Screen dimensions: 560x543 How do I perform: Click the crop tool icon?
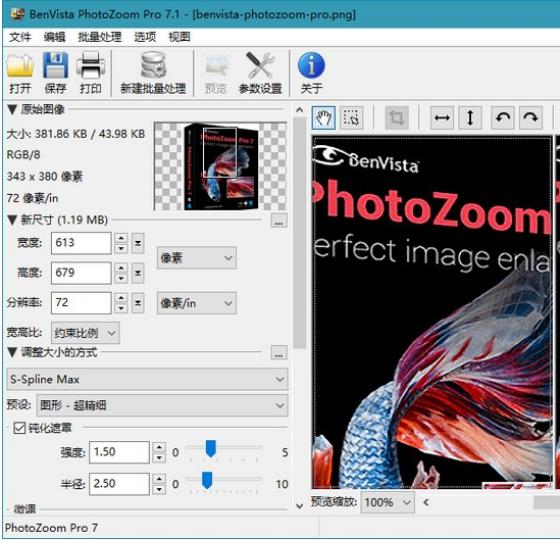[x=397, y=118]
